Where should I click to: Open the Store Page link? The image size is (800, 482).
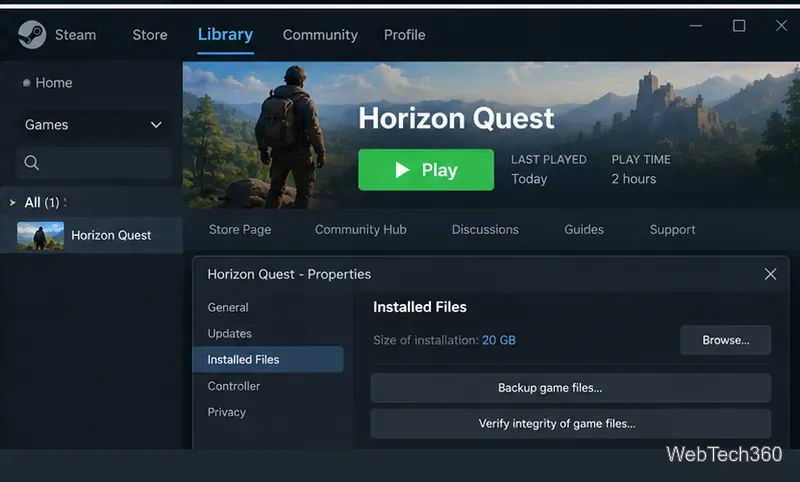[240, 230]
